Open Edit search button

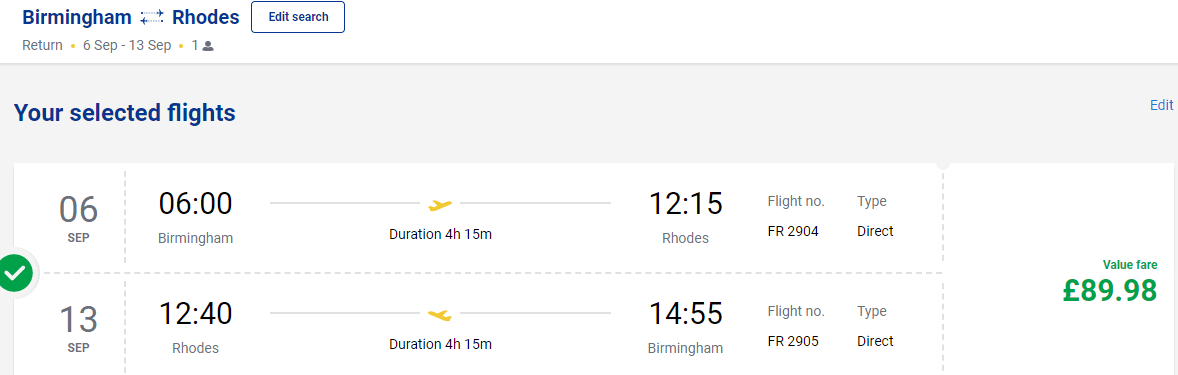(298, 17)
